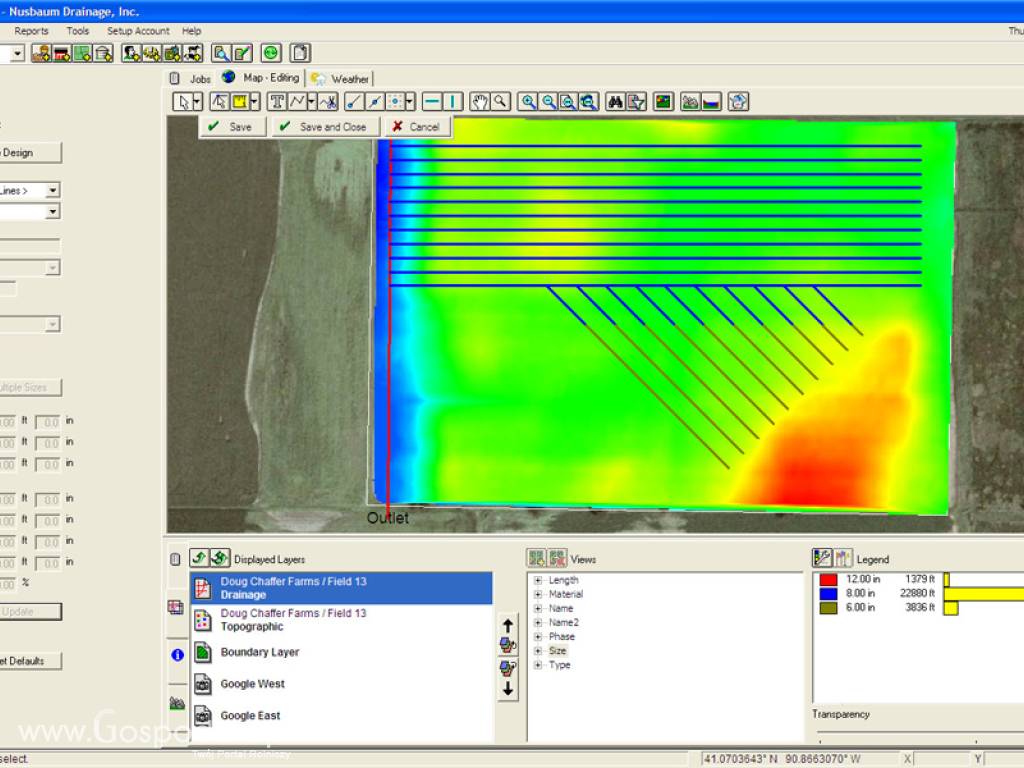Select the Field 13 Topographic layer

(x=341, y=620)
